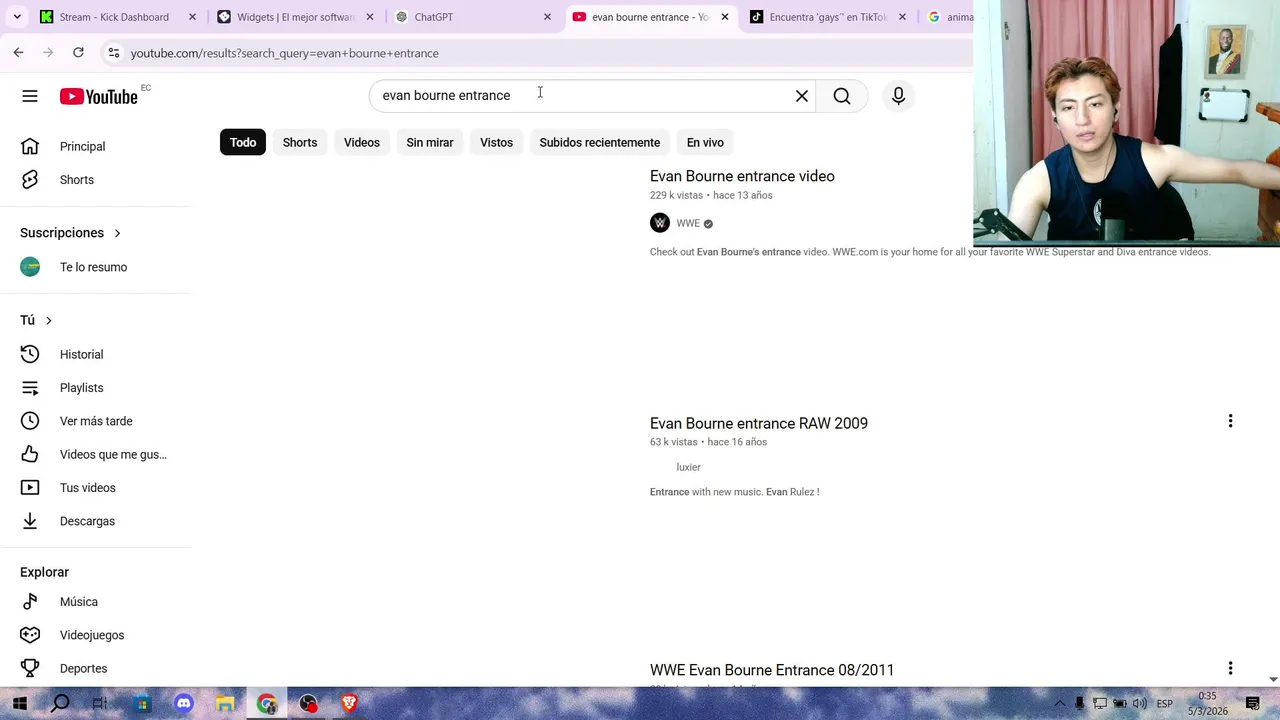The width and height of the screenshot is (1280, 720).
Task: Expand the Suscripciones section chevron
Action: point(117,233)
